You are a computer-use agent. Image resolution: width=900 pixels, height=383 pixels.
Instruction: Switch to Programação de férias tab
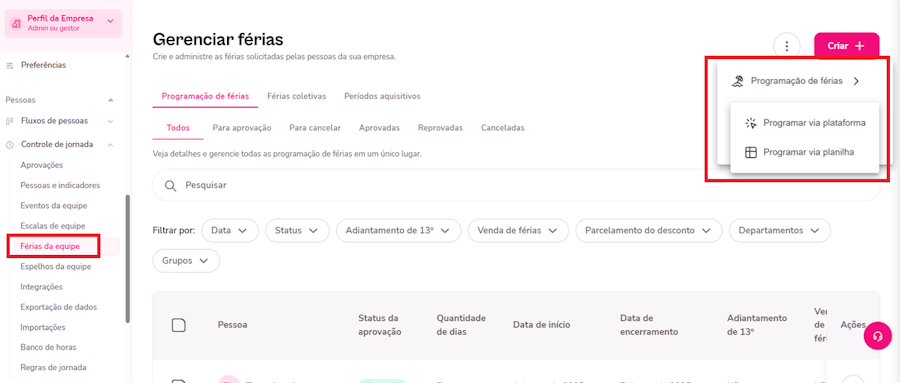[x=205, y=96]
